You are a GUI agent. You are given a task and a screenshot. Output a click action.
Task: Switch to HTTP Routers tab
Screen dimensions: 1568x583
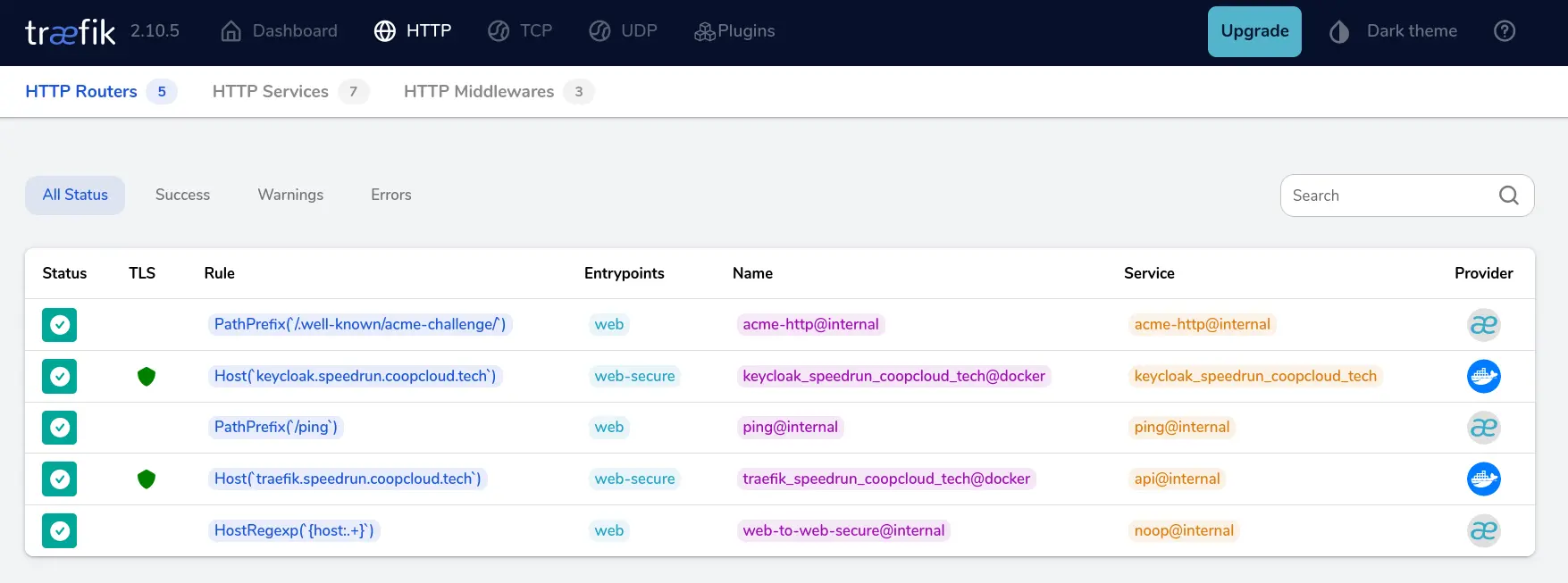click(x=100, y=91)
